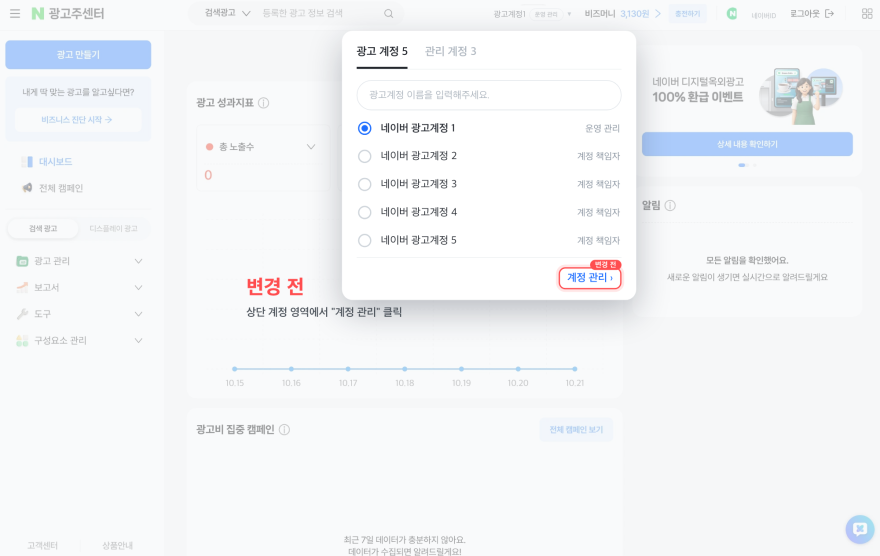This screenshot has height=556, width=880.
Task: Select 네이버 광고계정 2 radio button
Action: pos(365,156)
